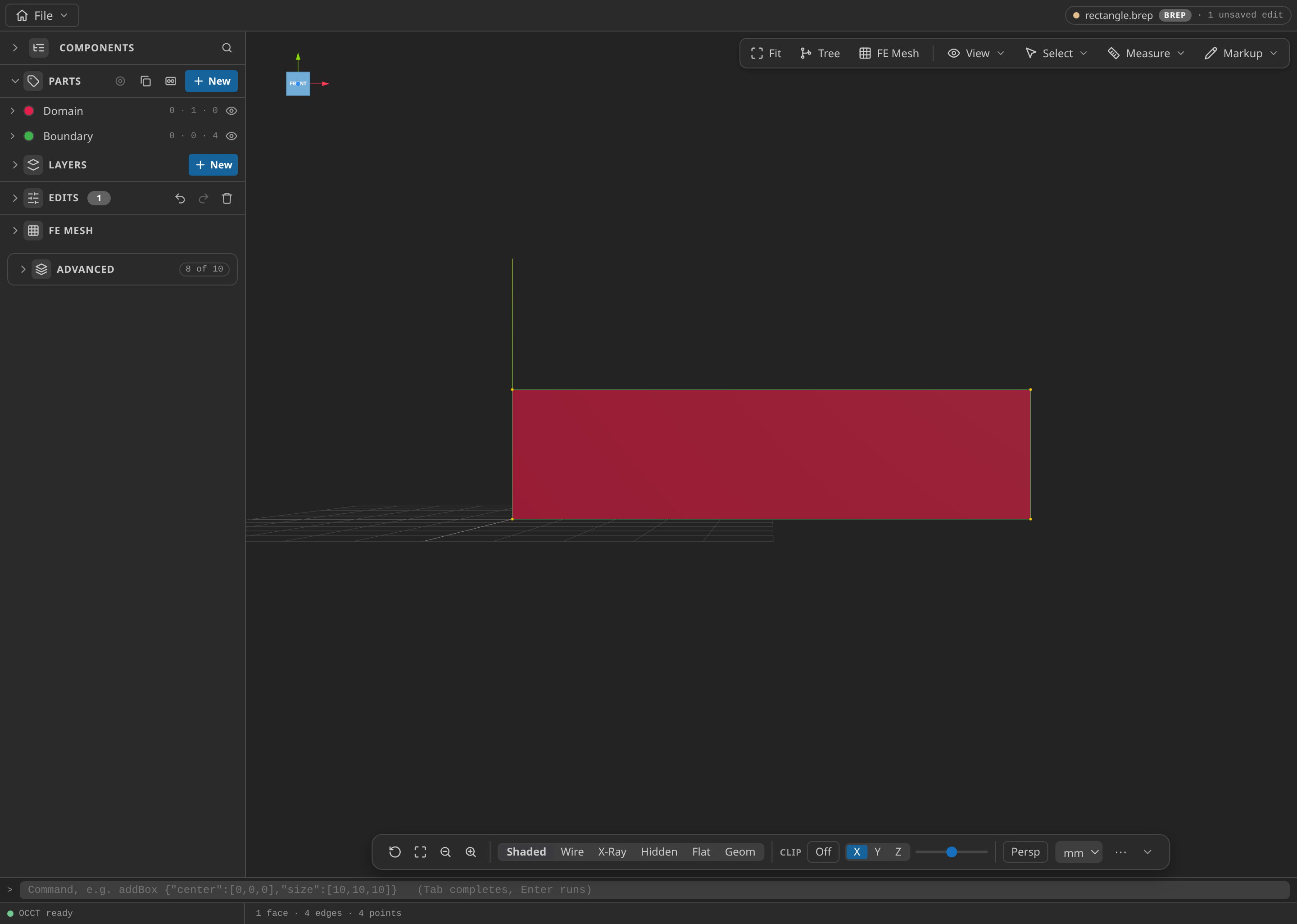Select the Y clip axis
1297x924 pixels.
(x=877, y=852)
